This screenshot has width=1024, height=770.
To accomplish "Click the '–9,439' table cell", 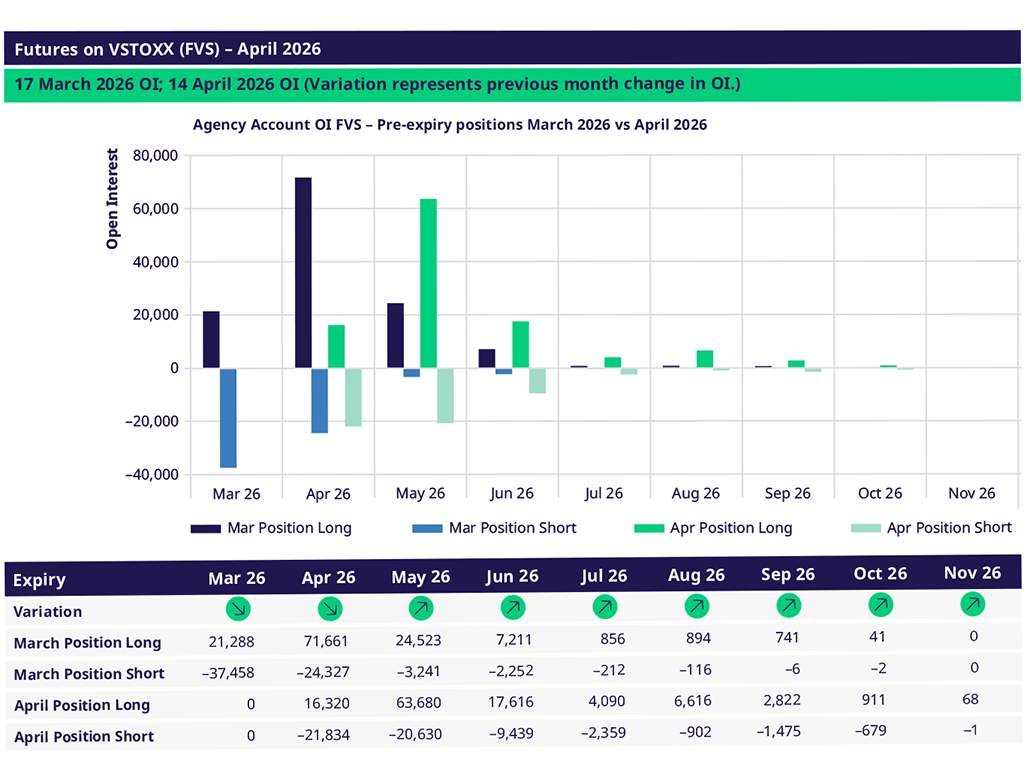I will click(x=511, y=734).
